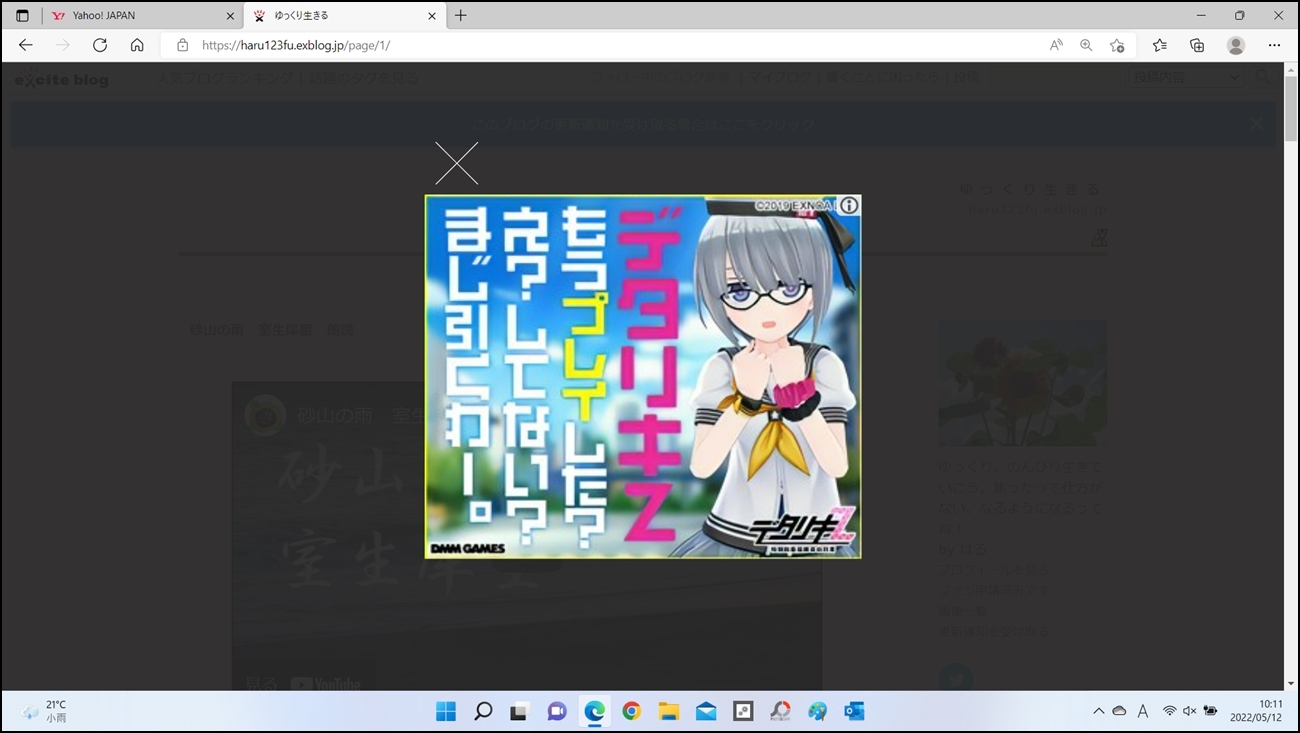Click the ad info icon on the banner
Screen dimensions: 1300x733
tap(848, 206)
